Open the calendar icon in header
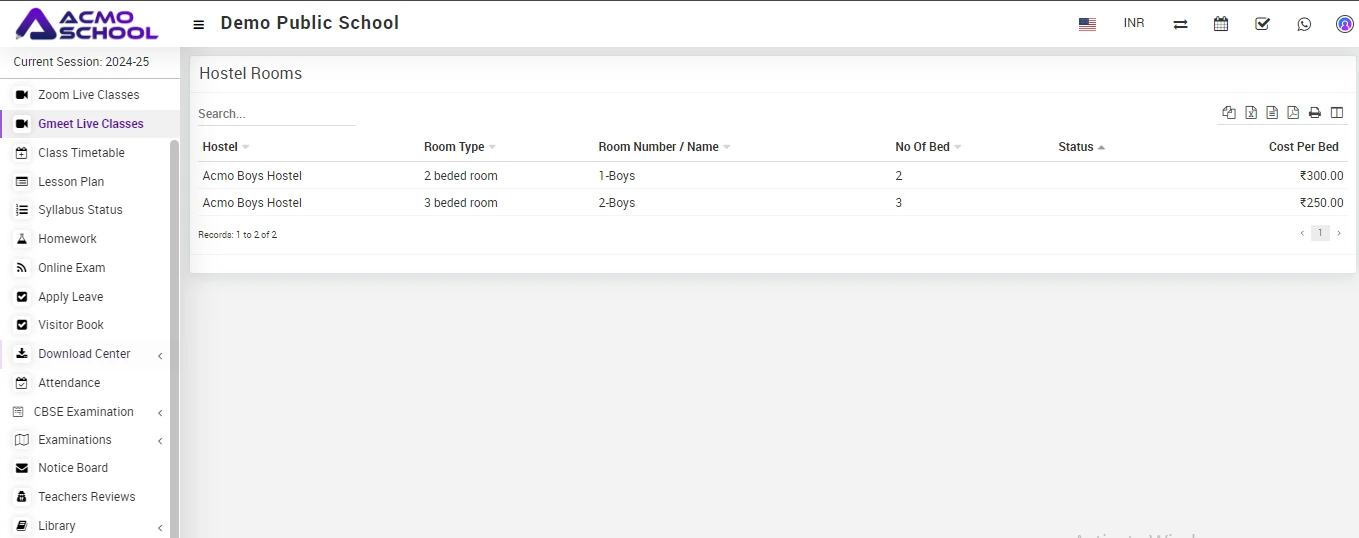The image size is (1359, 538). [x=1221, y=24]
